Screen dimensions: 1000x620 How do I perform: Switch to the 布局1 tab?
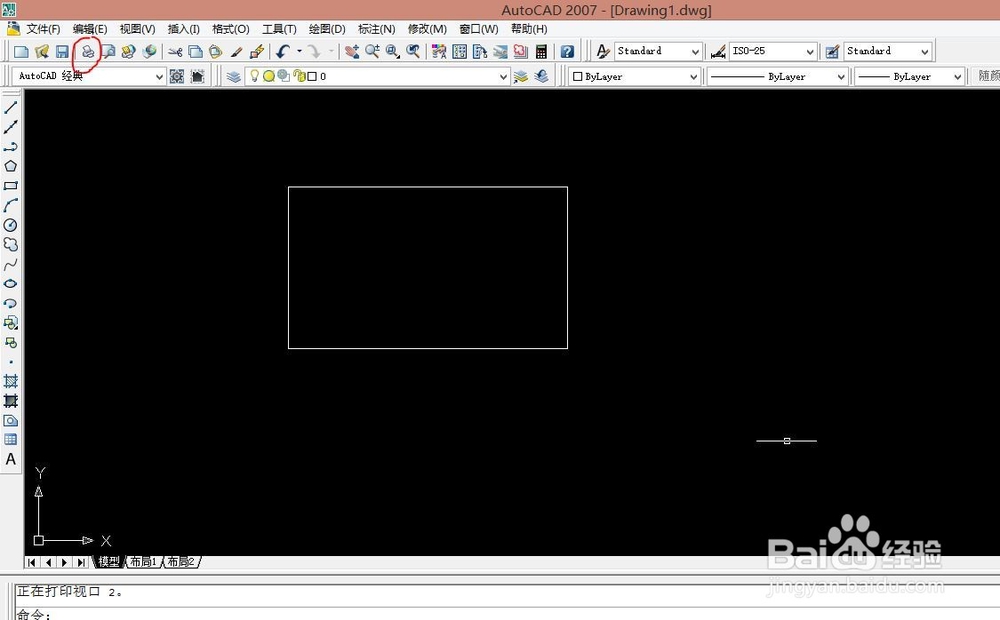point(143,562)
